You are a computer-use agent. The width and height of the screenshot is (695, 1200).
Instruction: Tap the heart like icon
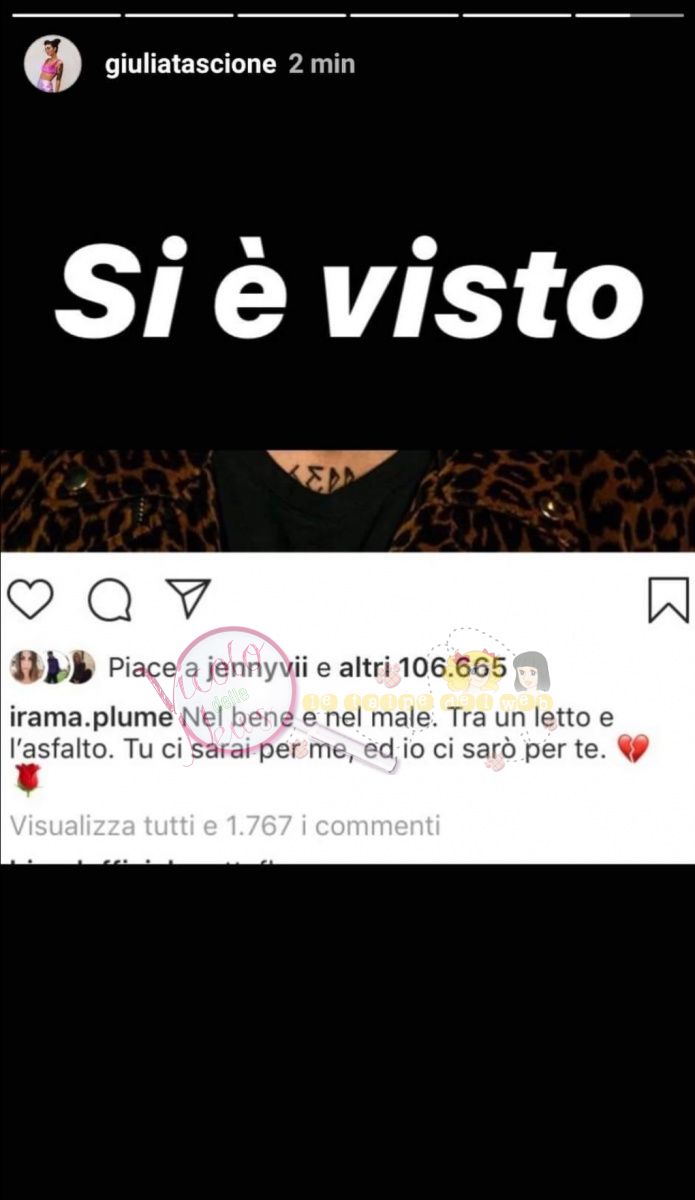[30, 600]
